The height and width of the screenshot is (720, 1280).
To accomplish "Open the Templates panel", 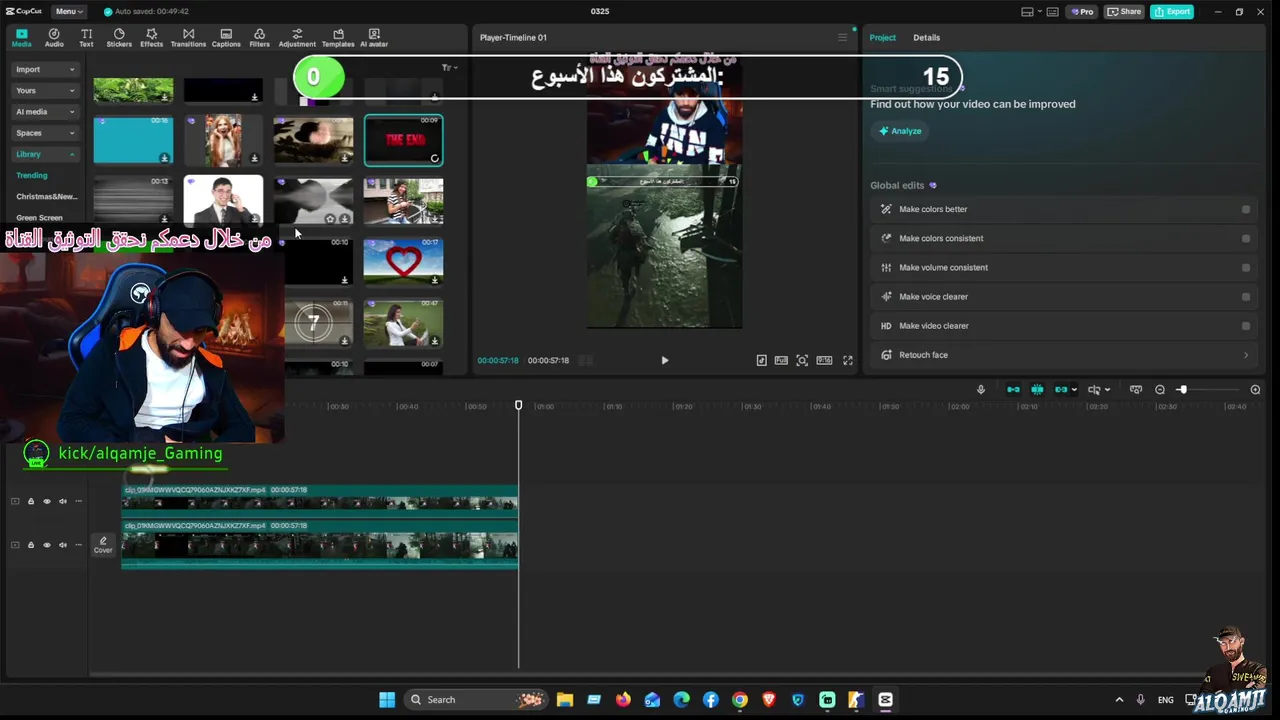I will pyautogui.click(x=338, y=37).
